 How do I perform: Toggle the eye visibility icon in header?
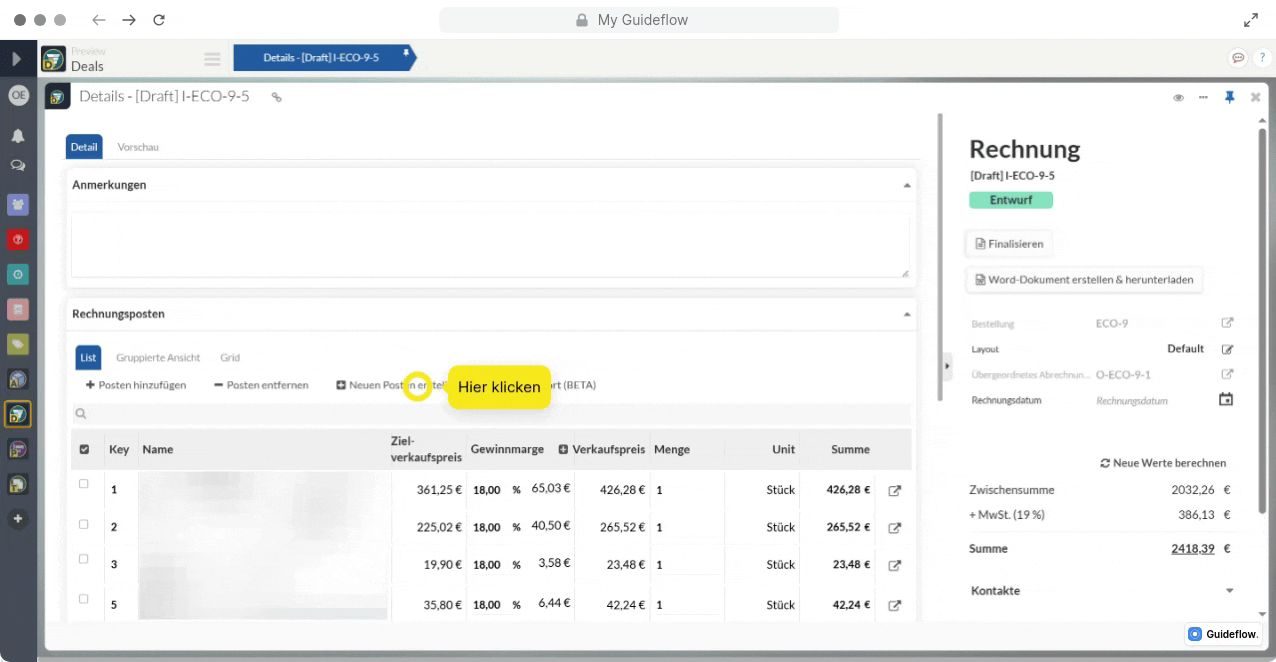[x=1178, y=98]
